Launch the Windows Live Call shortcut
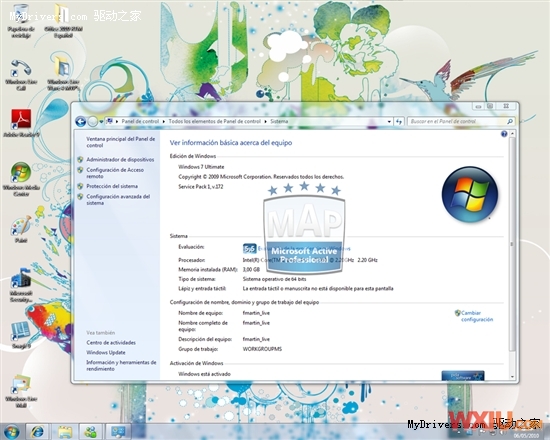This screenshot has width=550, height=440. point(21,75)
